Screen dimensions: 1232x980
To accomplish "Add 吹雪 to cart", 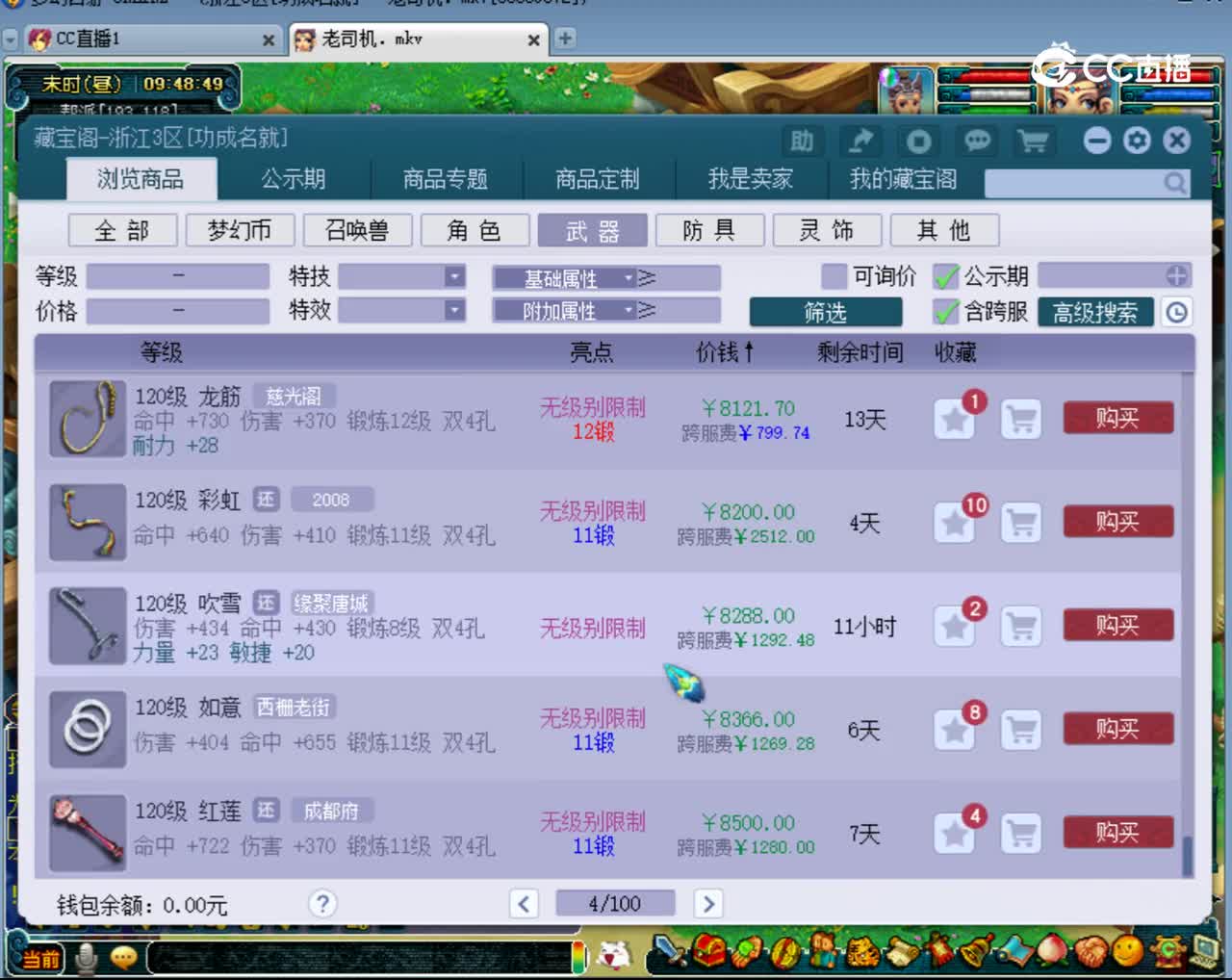I will (x=1021, y=627).
